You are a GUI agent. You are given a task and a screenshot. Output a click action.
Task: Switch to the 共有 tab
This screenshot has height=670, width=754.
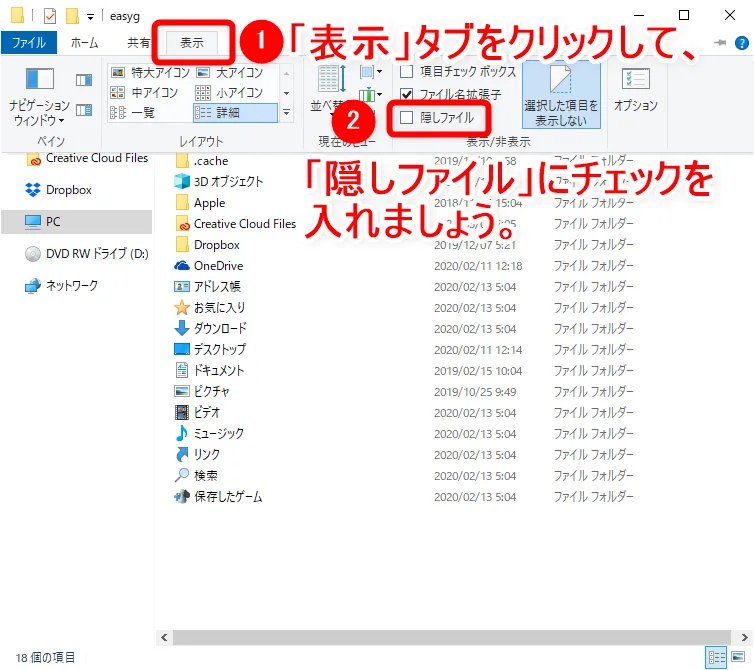coord(138,43)
